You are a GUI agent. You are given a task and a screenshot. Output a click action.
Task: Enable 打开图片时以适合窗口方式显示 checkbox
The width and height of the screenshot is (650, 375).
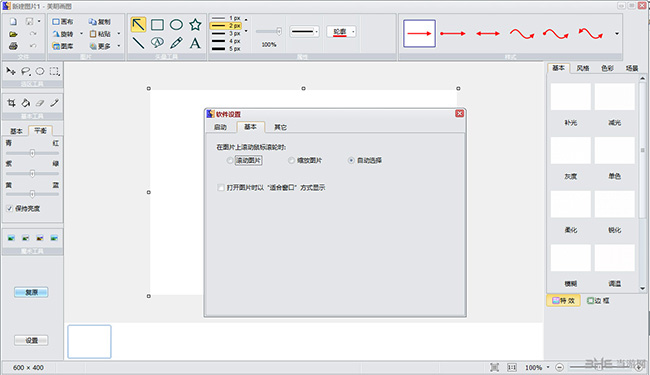pos(221,188)
